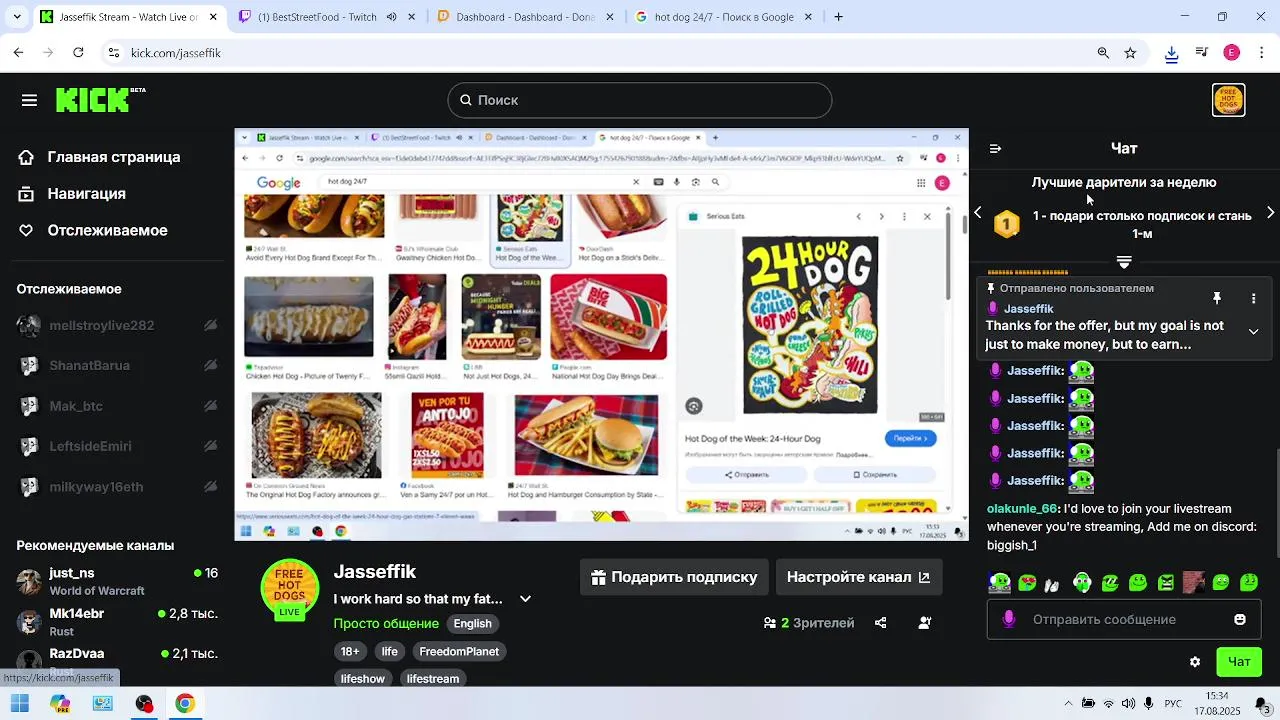
Task: Toggle follow state for ShanatBarua
Action: [x=210, y=365]
